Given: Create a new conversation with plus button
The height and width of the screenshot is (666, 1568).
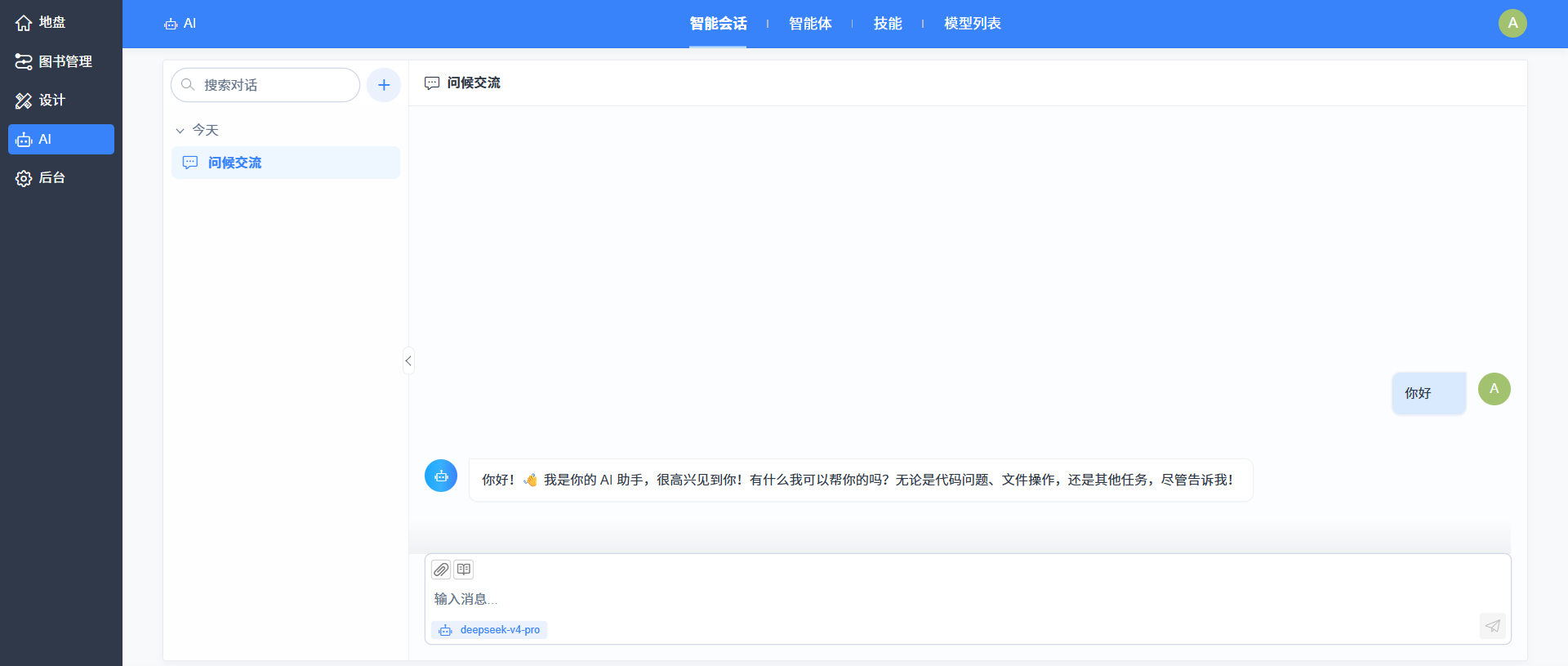Looking at the screenshot, I should pos(384,85).
